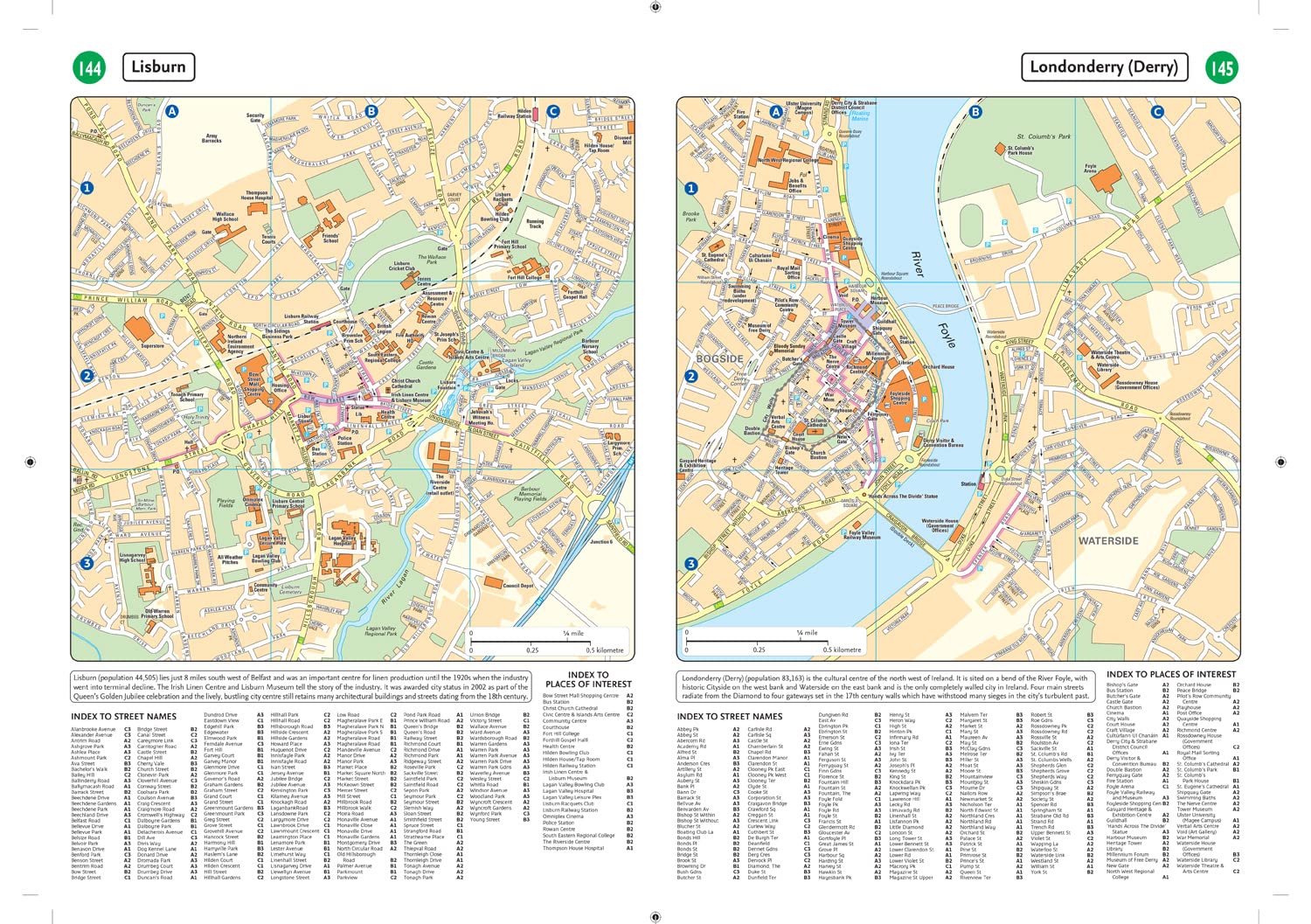
Task: Select column marker B on the Lisburn map
Action: point(371,111)
